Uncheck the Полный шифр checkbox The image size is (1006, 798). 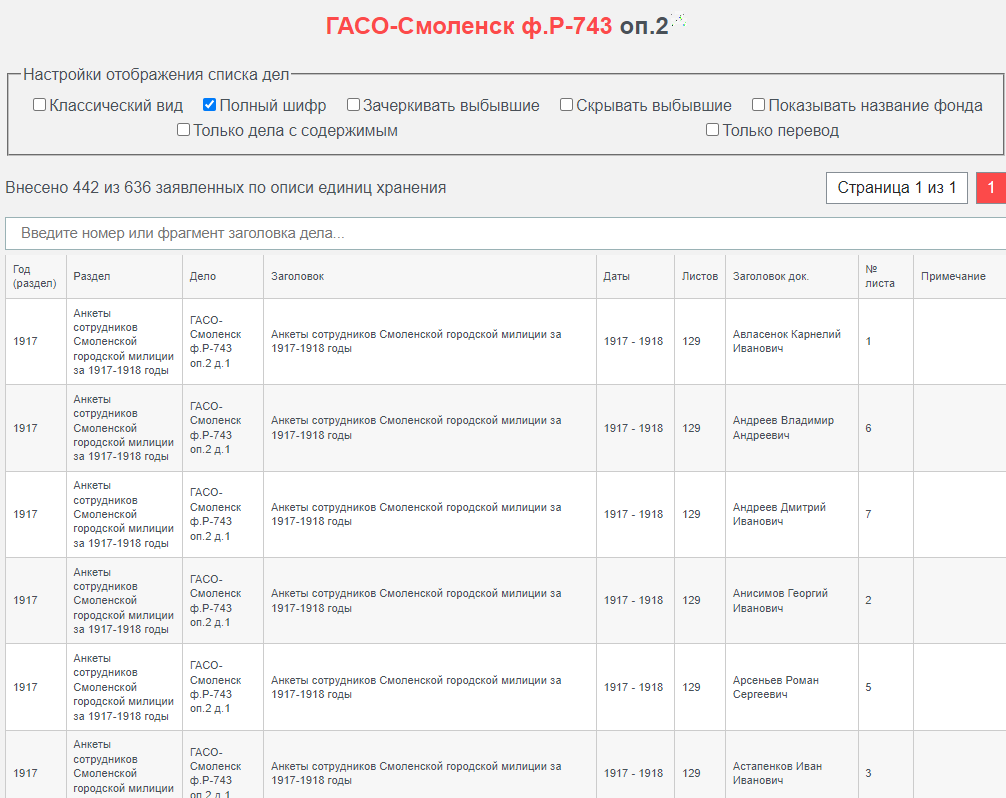coord(209,105)
